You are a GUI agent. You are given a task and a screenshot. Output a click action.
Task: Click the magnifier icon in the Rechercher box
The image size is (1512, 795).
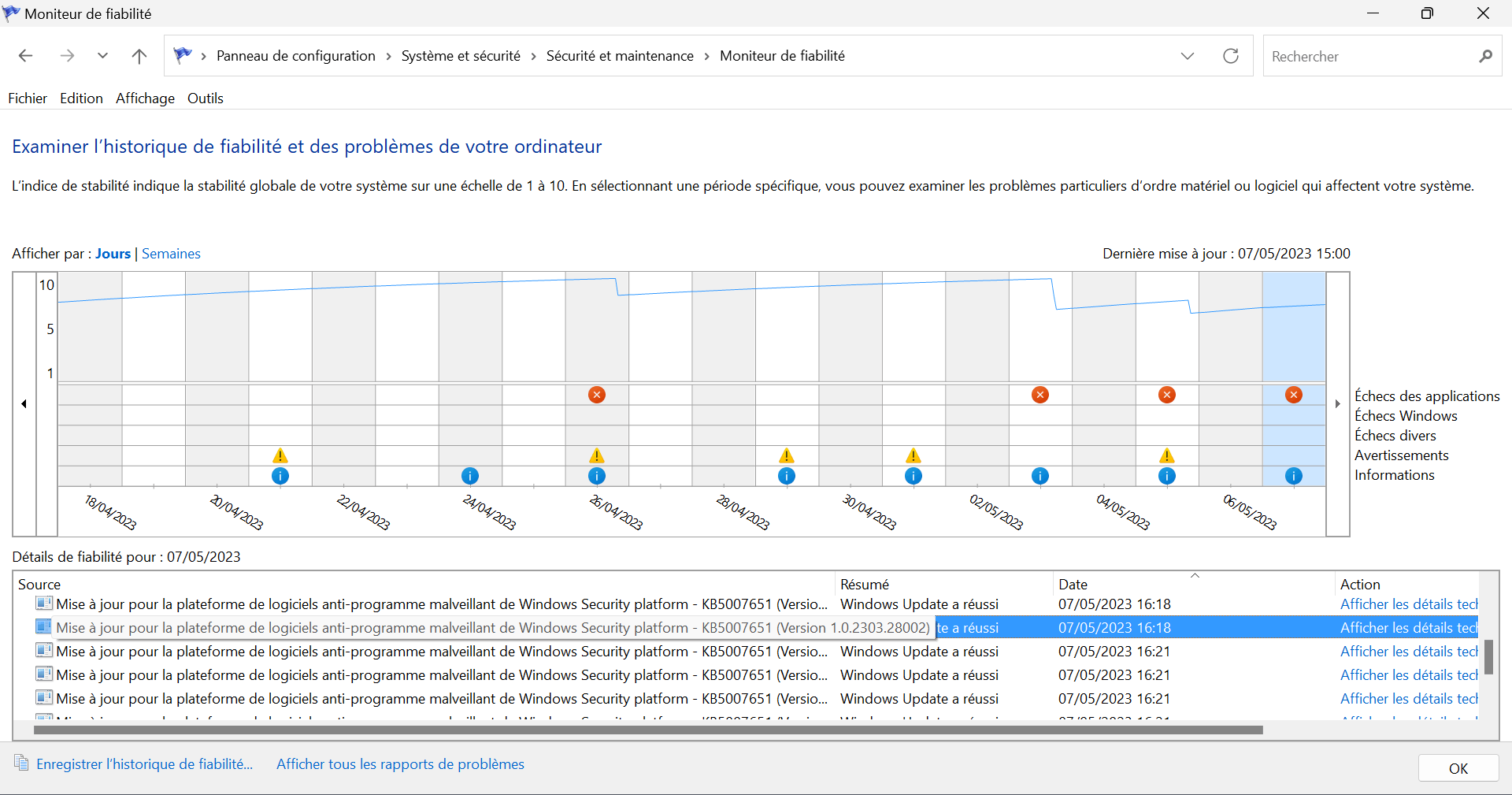click(x=1485, y=56)
